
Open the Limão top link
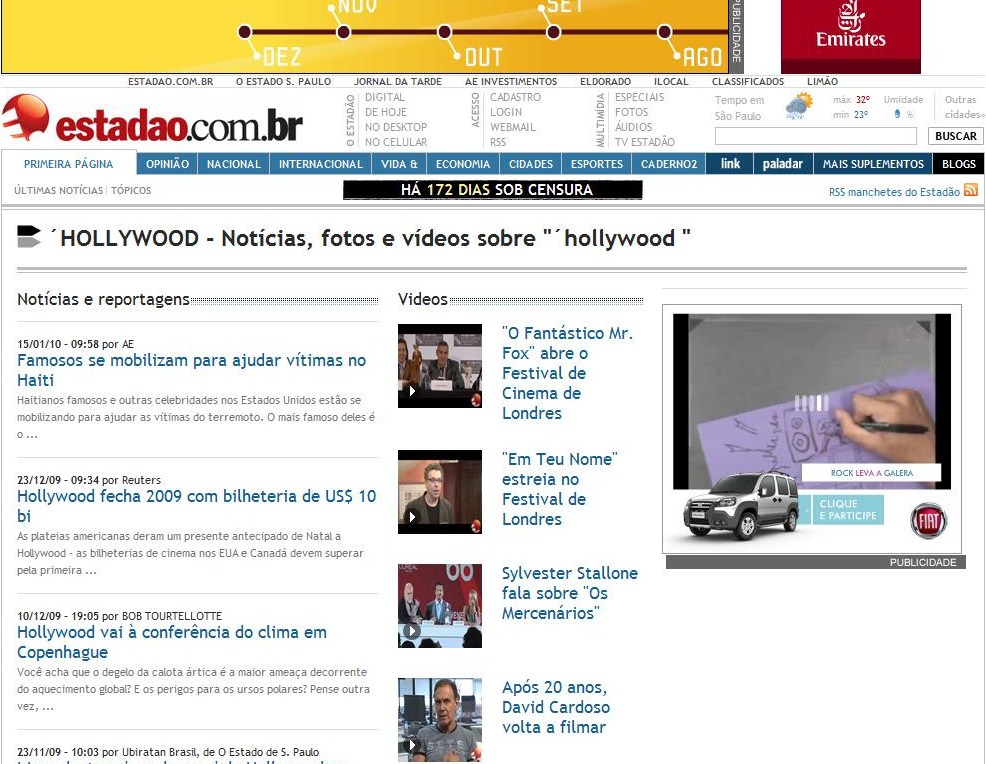(x=823, y=82)
